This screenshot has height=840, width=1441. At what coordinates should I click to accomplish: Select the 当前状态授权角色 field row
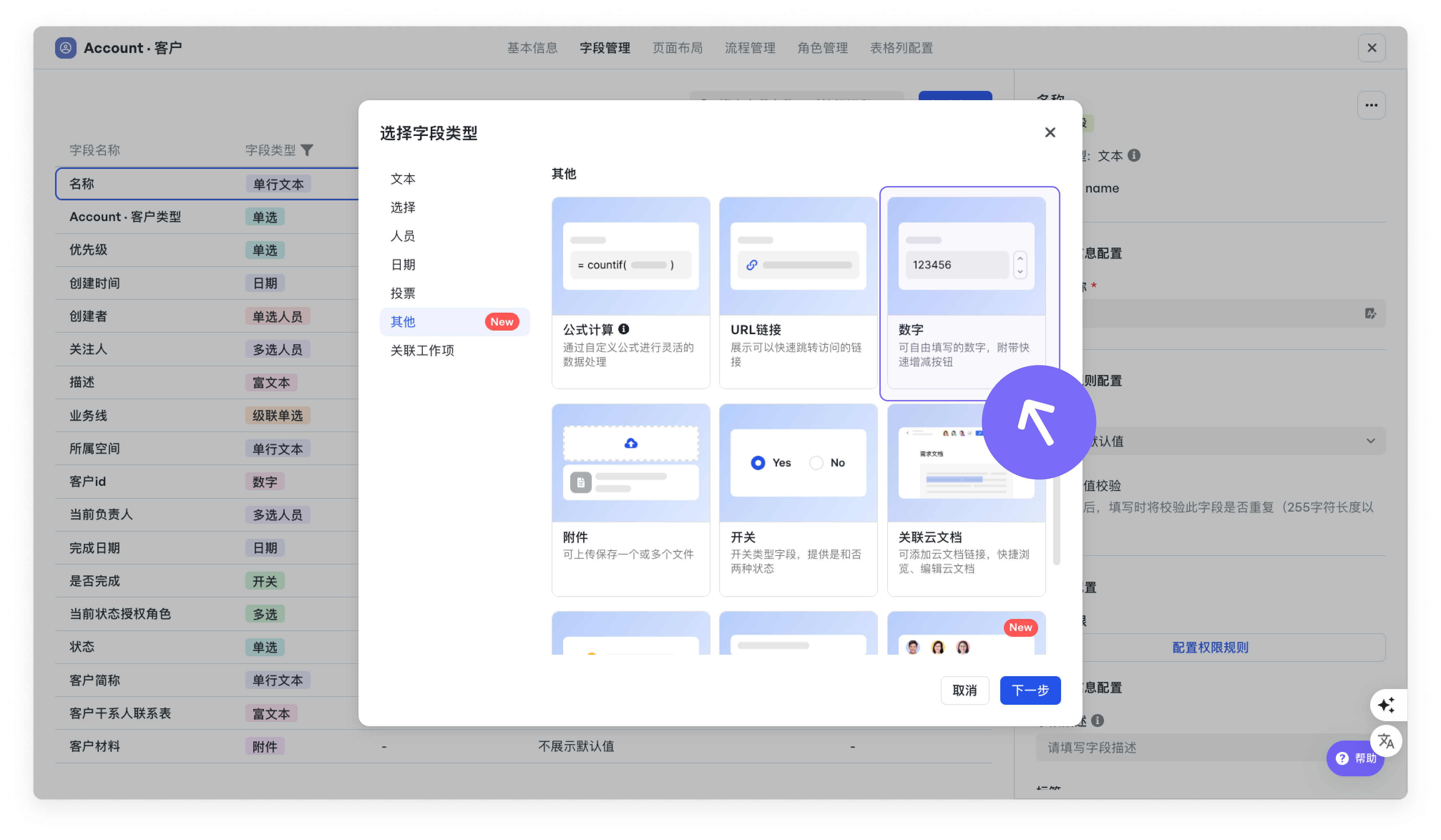[x=207, y=614]
